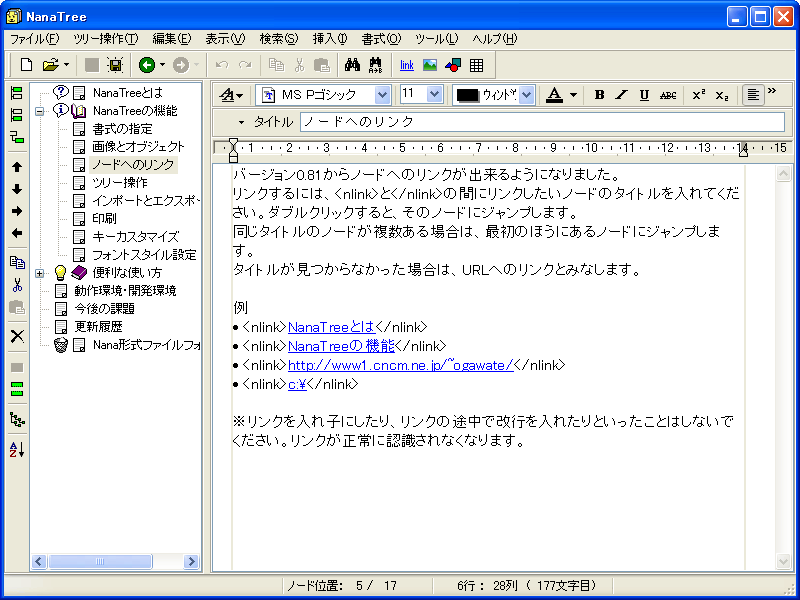800x600 pixels.
Task: Open Replace with the A>B binoculars icon
Action: [x=376, y=65]
